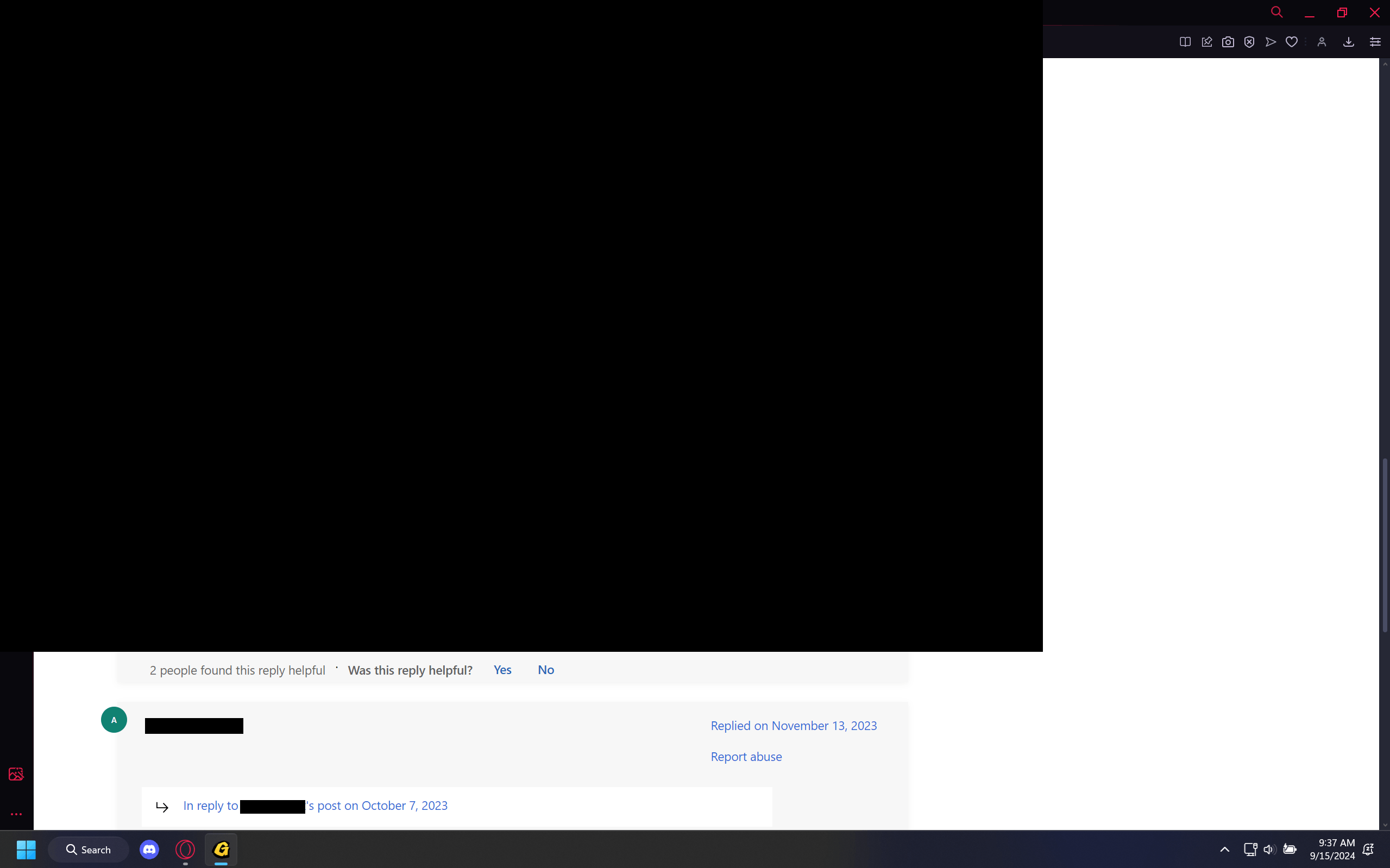Bookmark page with the heart icon
Screen dimensions: 1390x868
[x=1291, y=42]
